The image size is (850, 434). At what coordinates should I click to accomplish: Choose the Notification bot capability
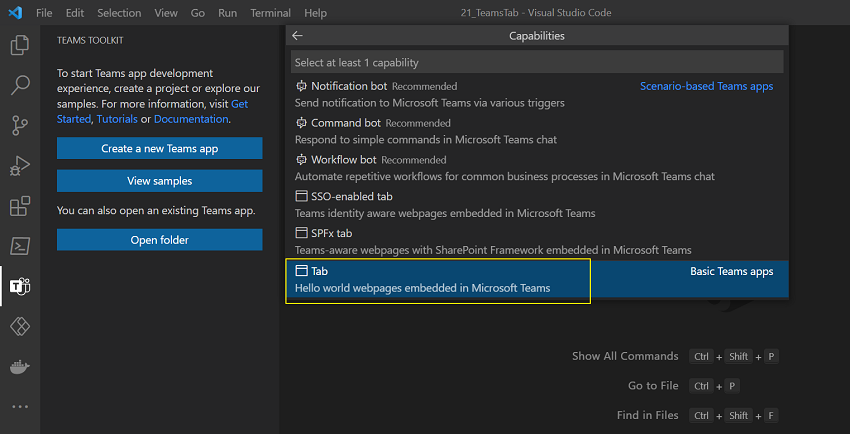point(537,94)
